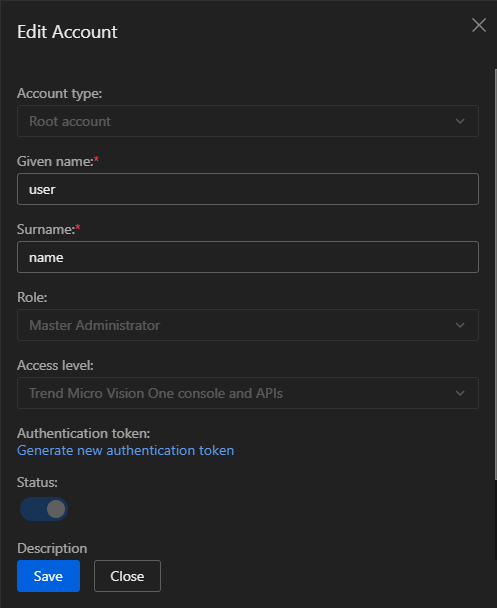Click the Given name input field

pos(248,189)
